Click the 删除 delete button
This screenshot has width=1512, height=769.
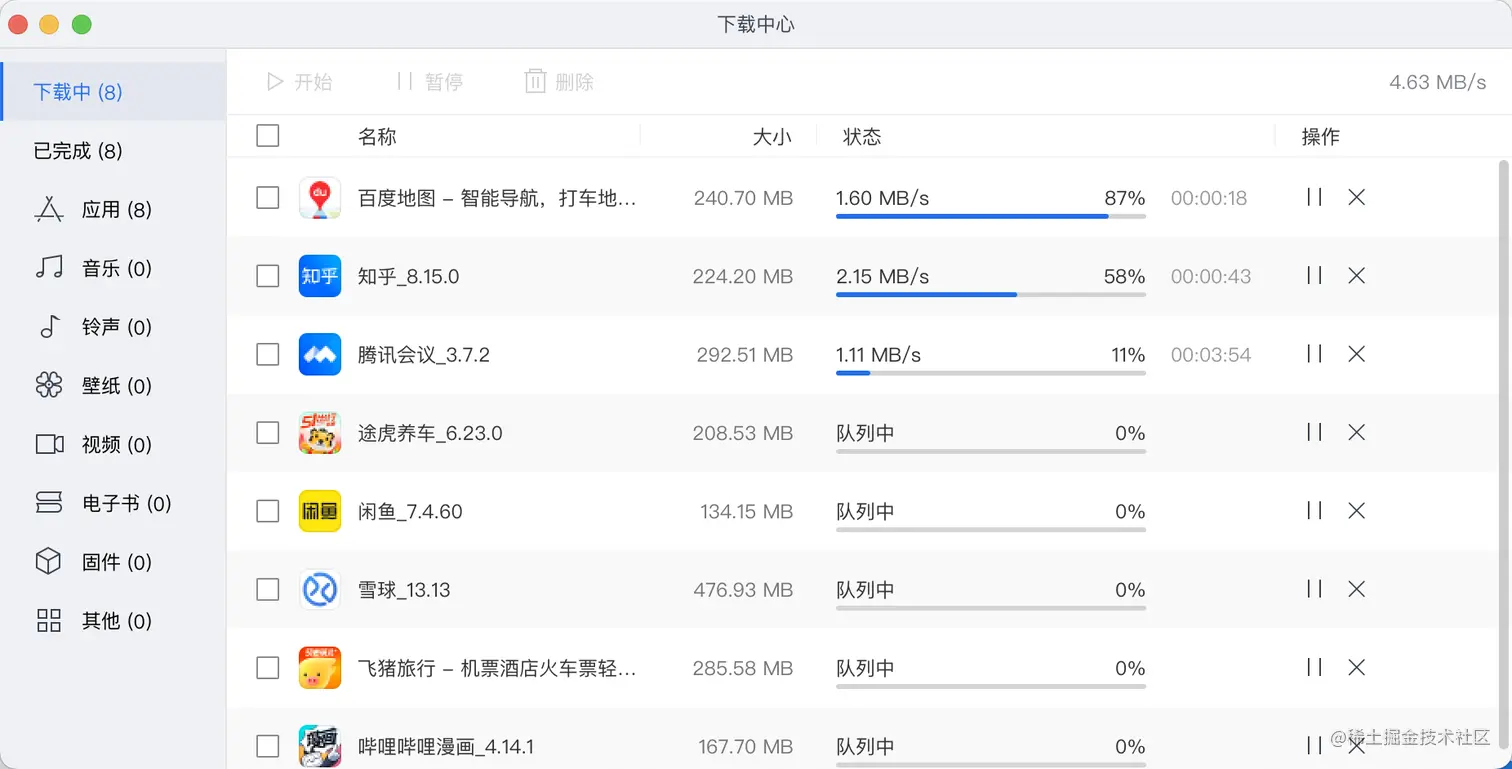pos(559,82)
